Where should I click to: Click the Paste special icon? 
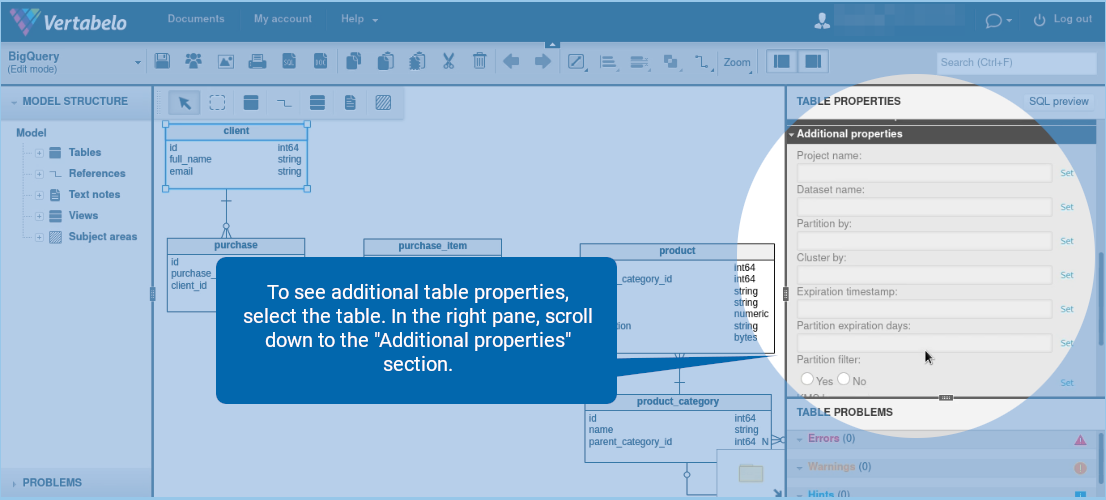[417, 61]
